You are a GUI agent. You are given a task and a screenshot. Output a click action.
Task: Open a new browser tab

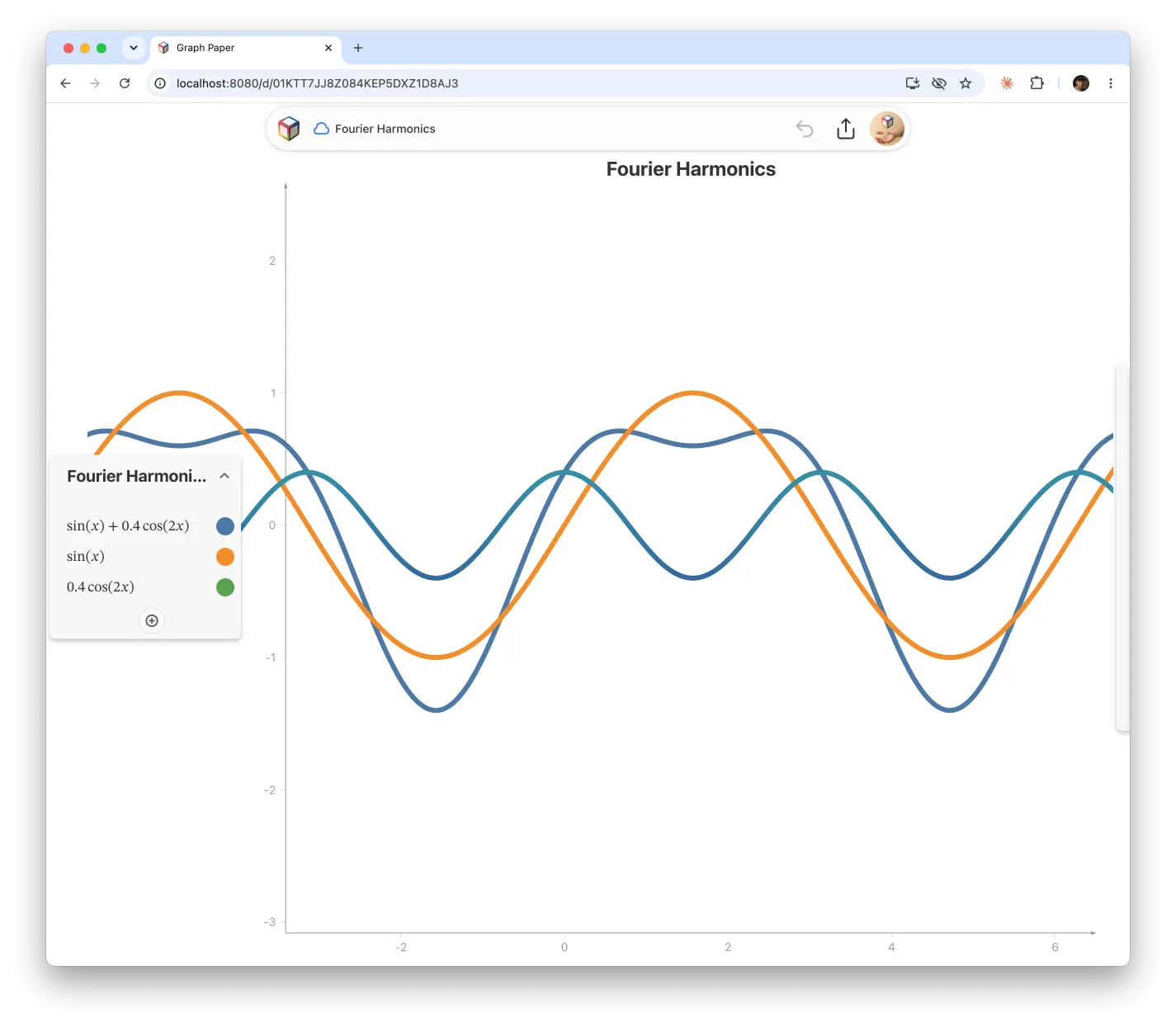[x=358, y=48]
